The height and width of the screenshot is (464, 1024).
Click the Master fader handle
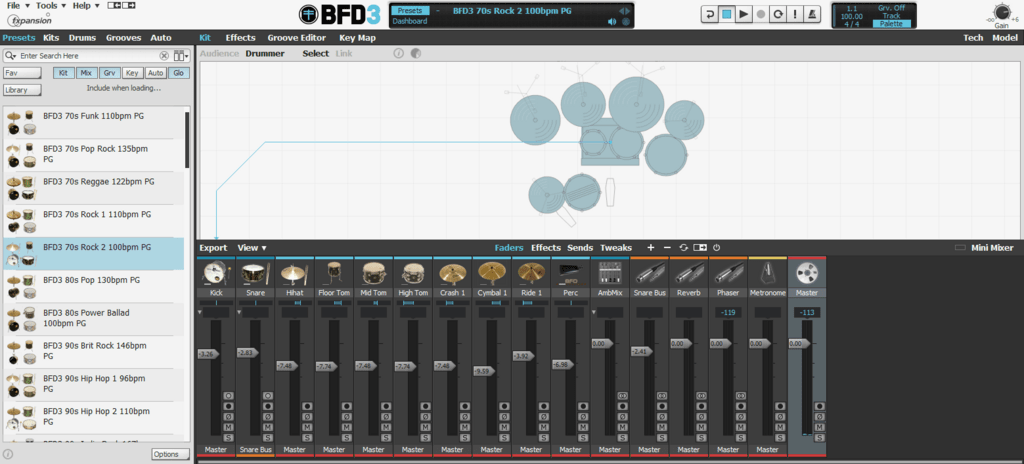(x=798, y=343)
